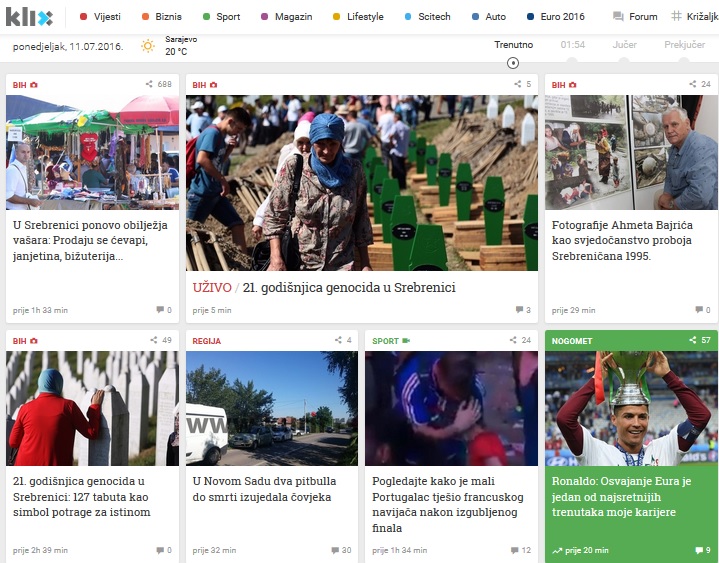Click the Križaljka grid icon

point(676,17)
